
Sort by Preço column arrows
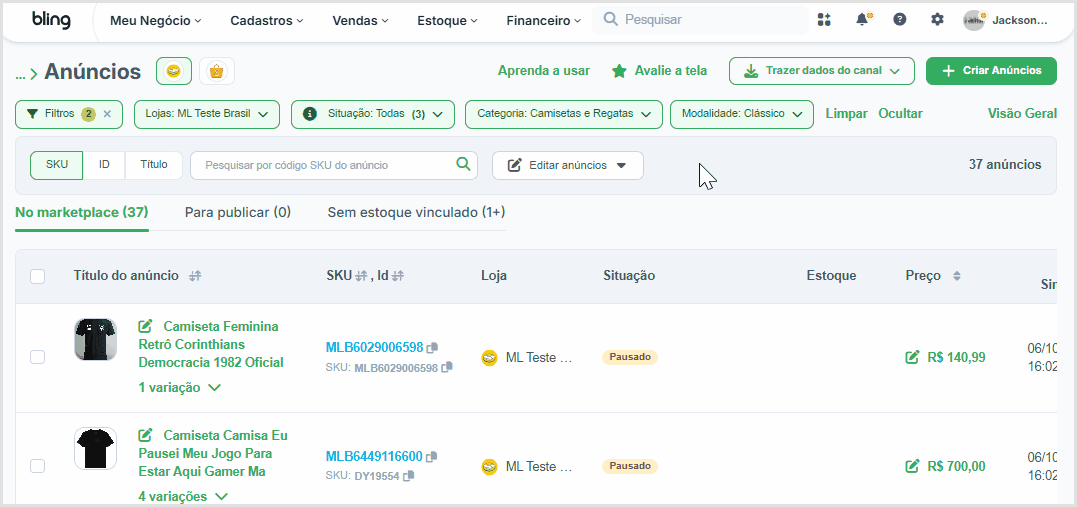pos(956,276)
